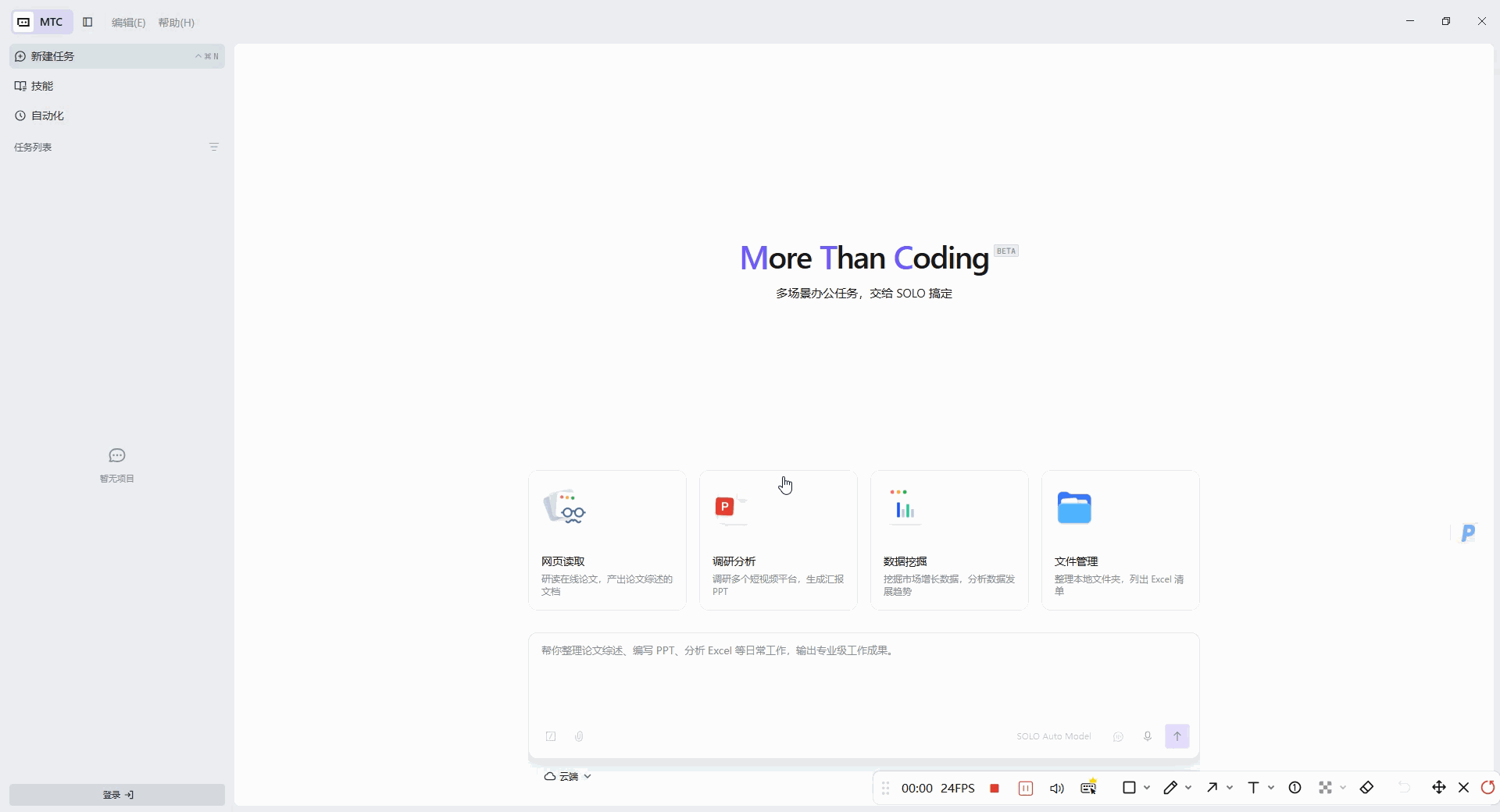1500x812 pixels.
Task: Close the recording annotation toolbar
Action: click(x=1464, y=788)
